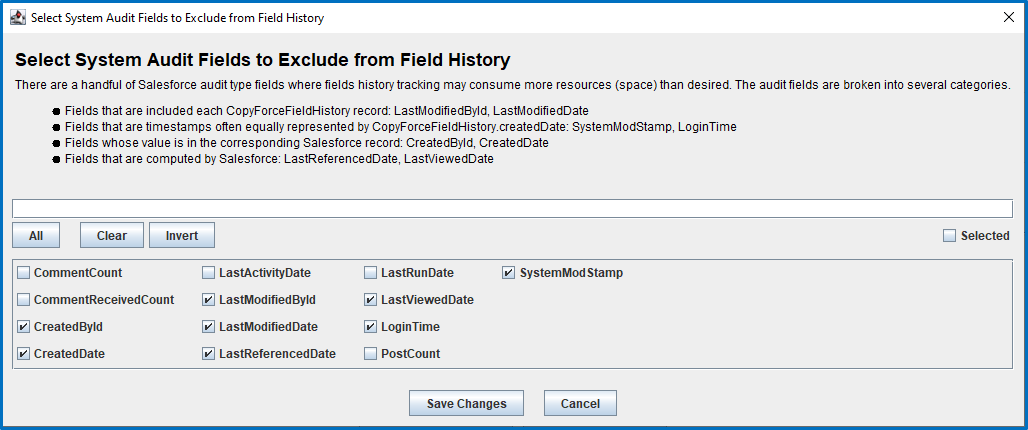Uncheck the CreatedById checkbox
1028x430 pixels.
coord(24,326)
